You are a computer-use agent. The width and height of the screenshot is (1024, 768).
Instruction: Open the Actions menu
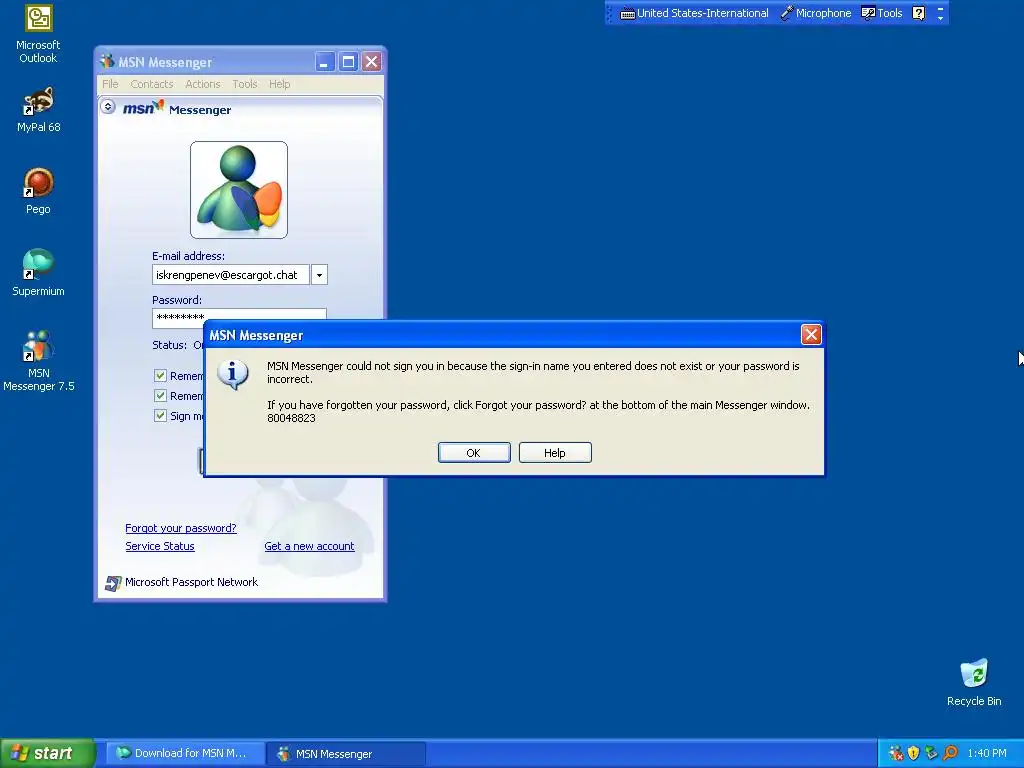202,84
